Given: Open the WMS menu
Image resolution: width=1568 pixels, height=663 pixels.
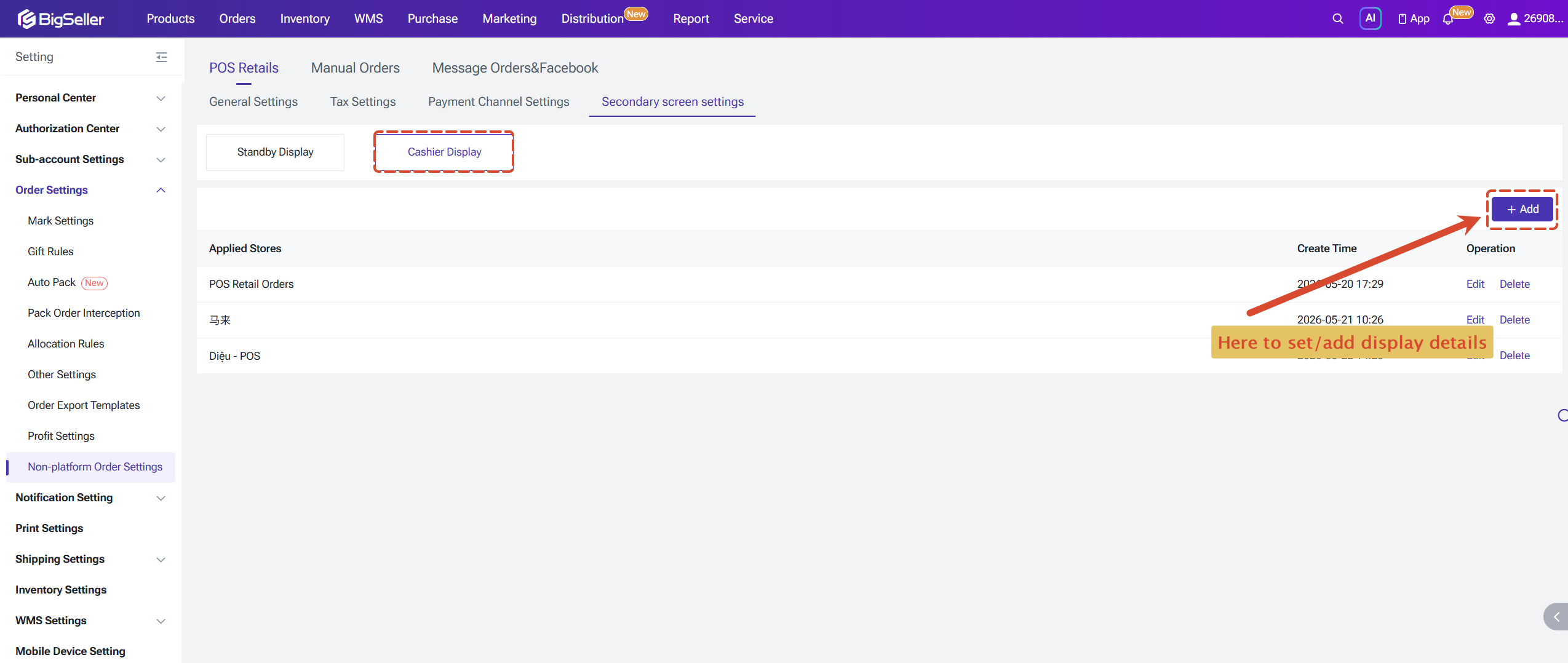Looking at the screenshot, I should click(x=368, y=18).
